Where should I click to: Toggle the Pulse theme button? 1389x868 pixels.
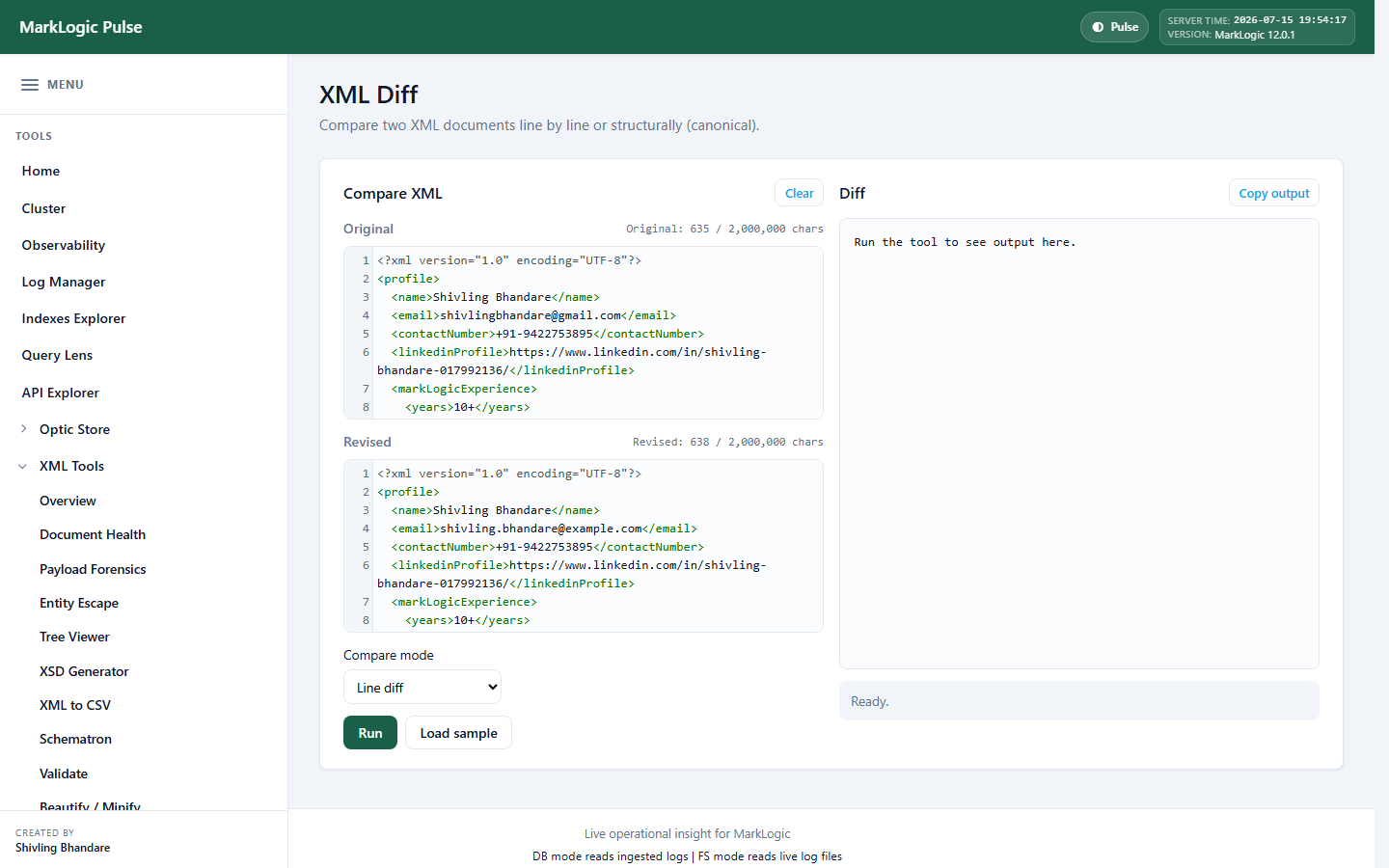[x=1114, y=27]
